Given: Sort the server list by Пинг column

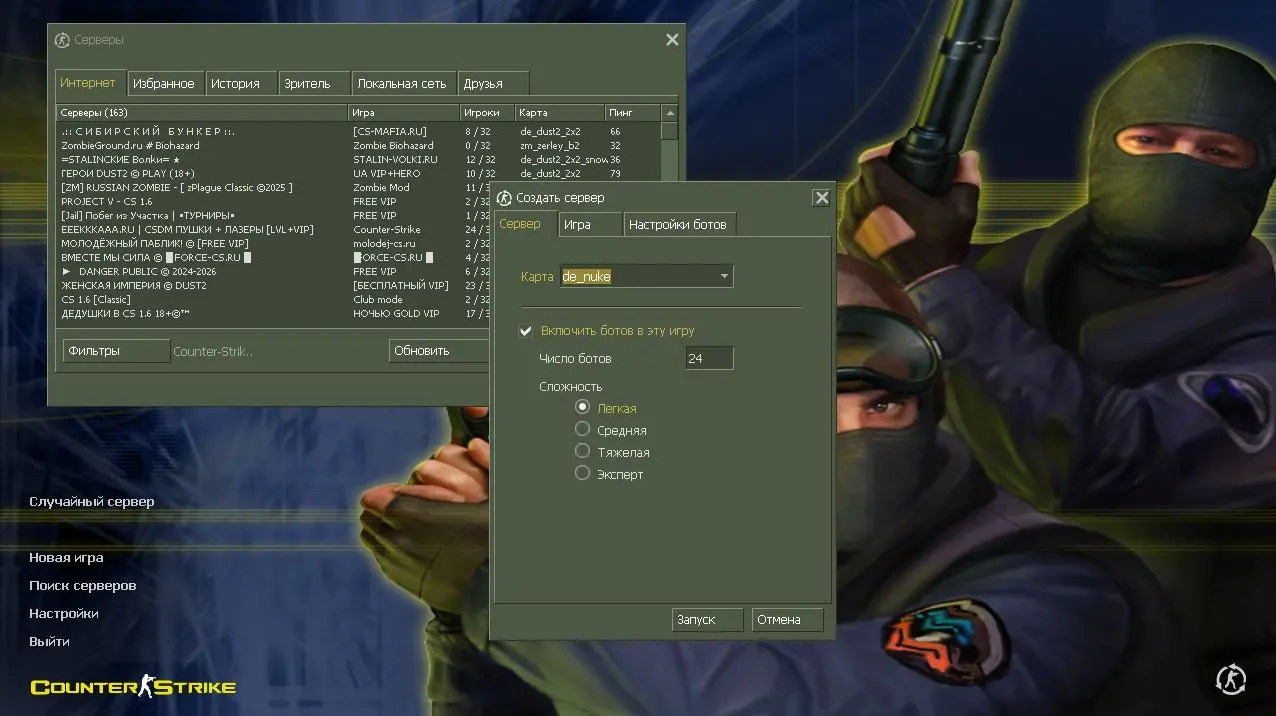Looking at the screenshot, I should 633,113.
